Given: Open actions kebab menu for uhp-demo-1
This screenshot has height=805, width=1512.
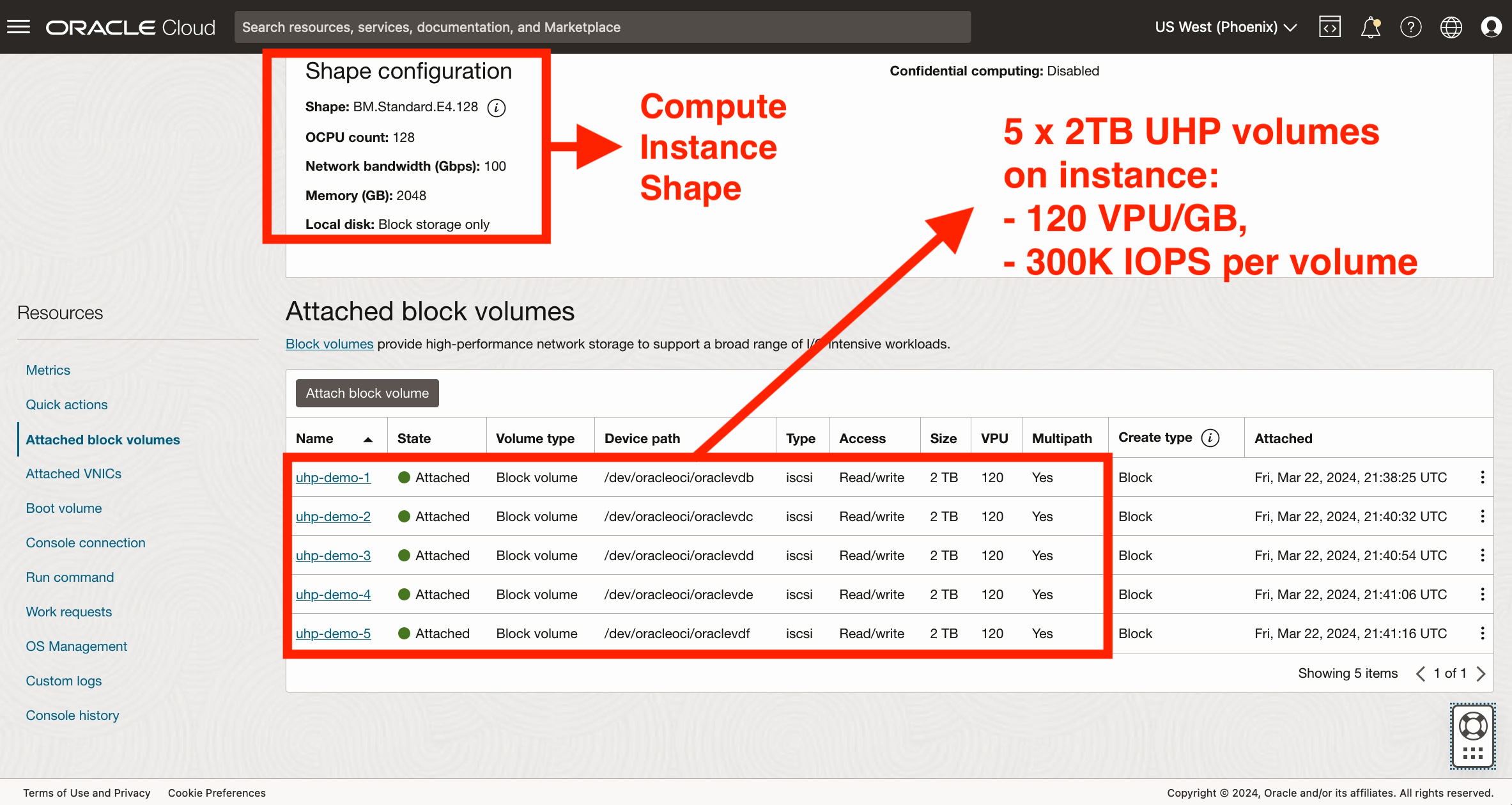Looking at the screenshot, I should (1483, 477).
